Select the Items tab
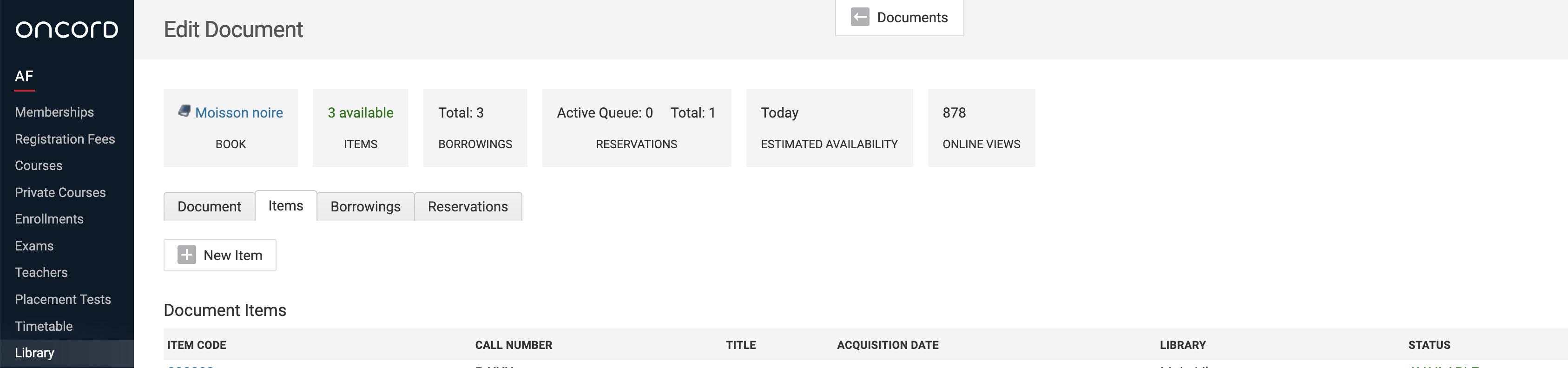This screenshot has width=1568, height=368. click(285, 205)
